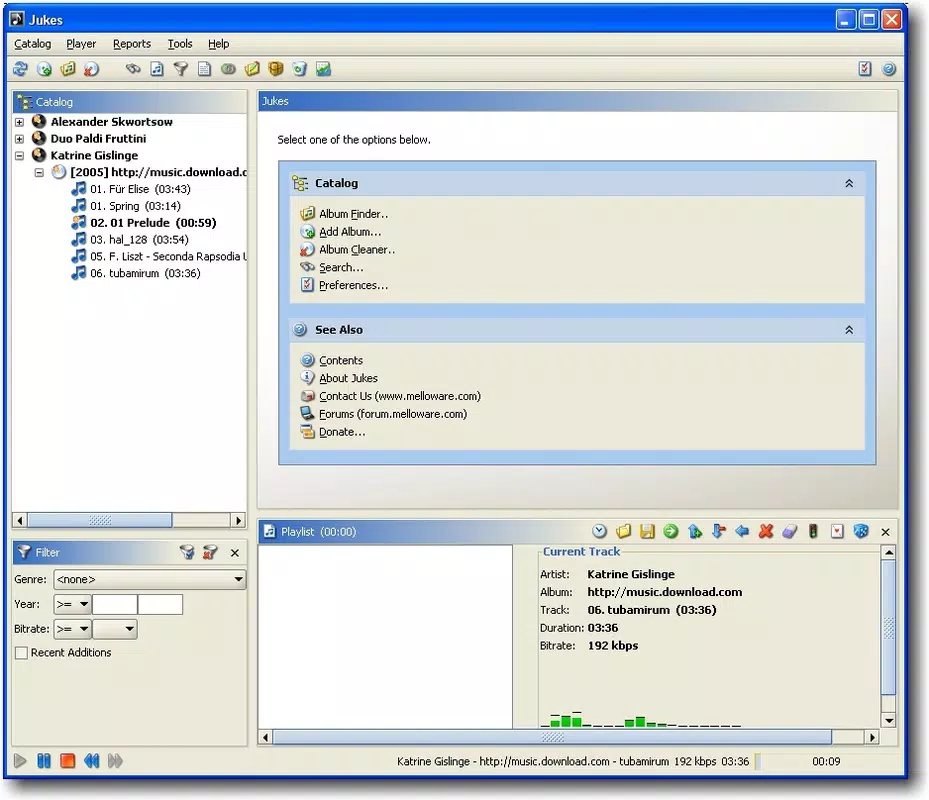This screenshot has height=800, width=929.
Task: Click the funnel filter toolbar icon
Action: (181, 69)
